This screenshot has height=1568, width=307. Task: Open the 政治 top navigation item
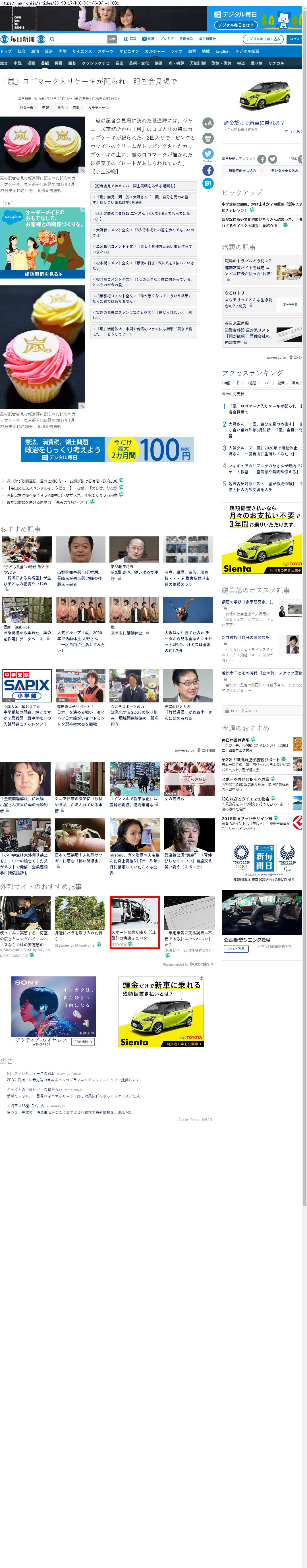click(35, 52)
